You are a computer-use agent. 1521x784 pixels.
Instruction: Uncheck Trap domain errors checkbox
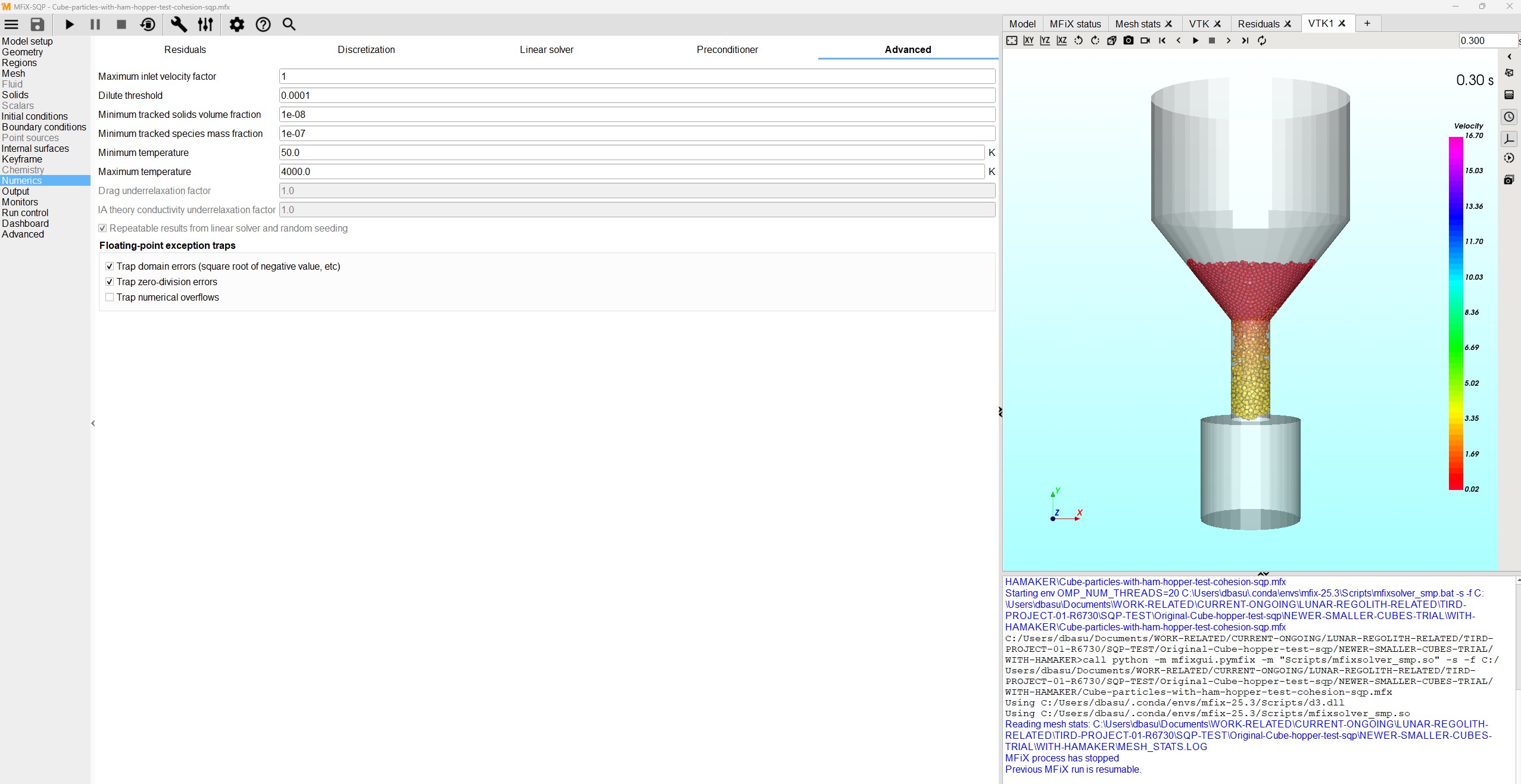(110, 266)
